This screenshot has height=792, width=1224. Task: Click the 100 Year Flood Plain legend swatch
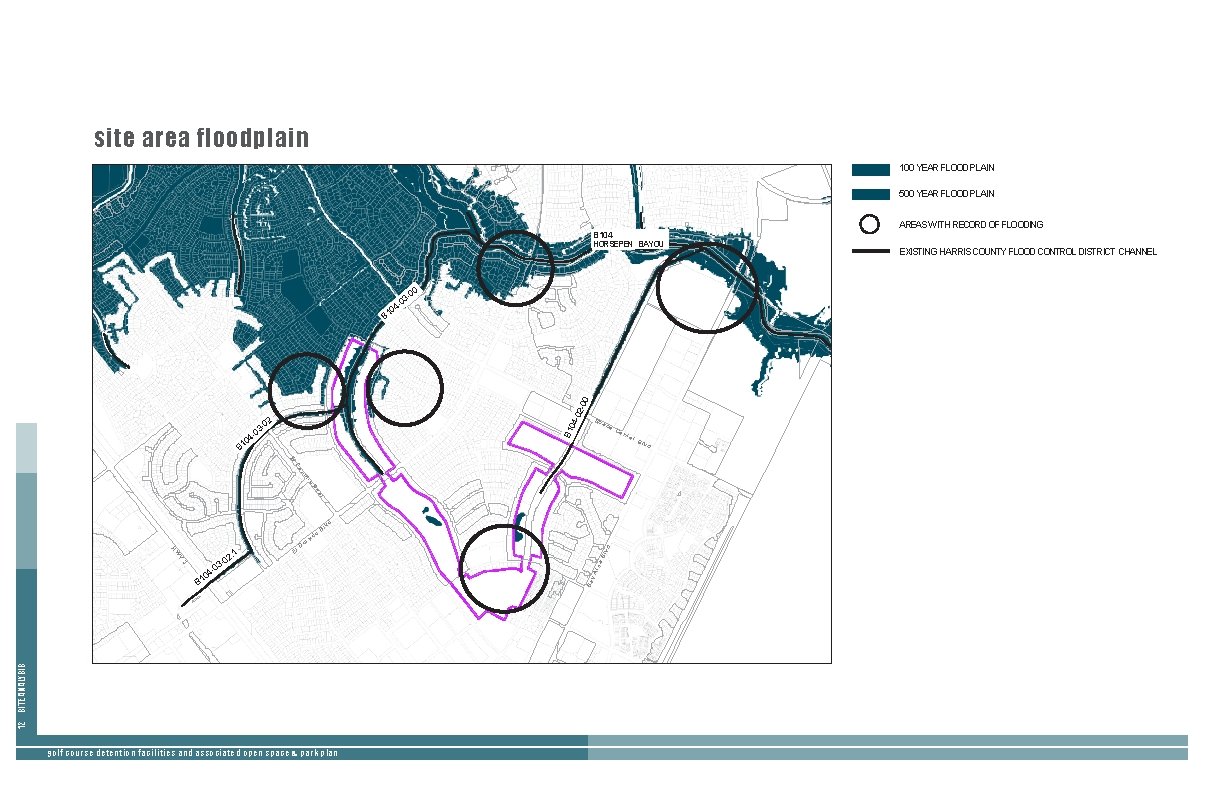[x=870, y=167]
